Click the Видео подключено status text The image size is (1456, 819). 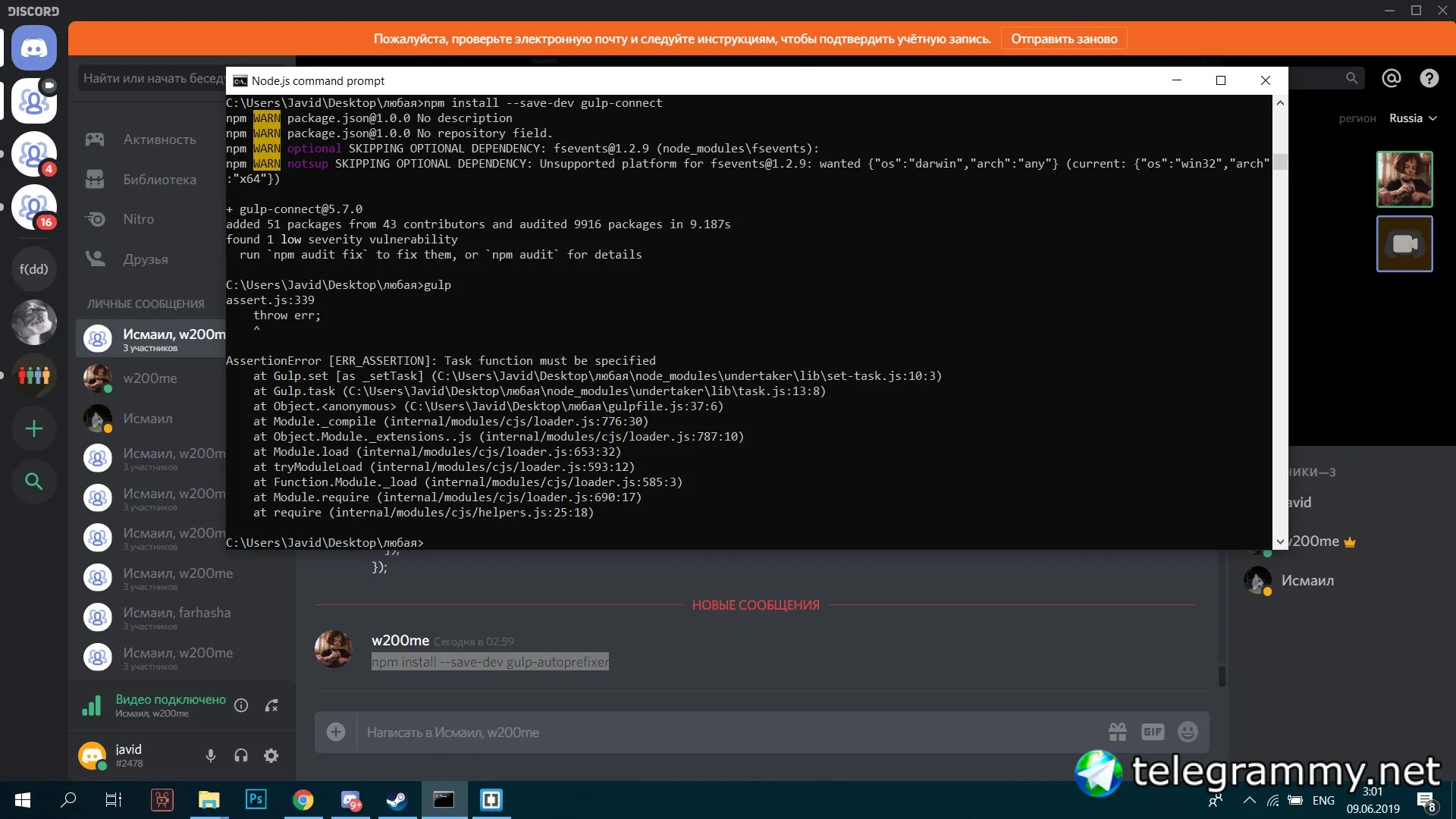click(171, 699)
